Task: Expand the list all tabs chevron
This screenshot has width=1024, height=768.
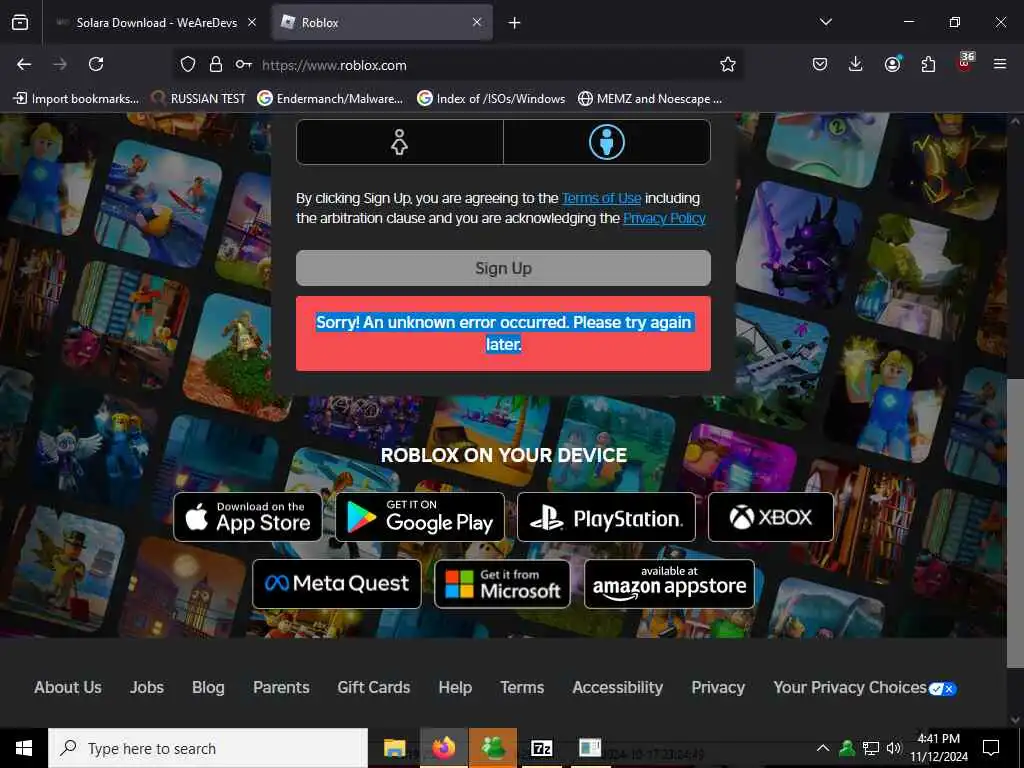Action: (826, 22)
